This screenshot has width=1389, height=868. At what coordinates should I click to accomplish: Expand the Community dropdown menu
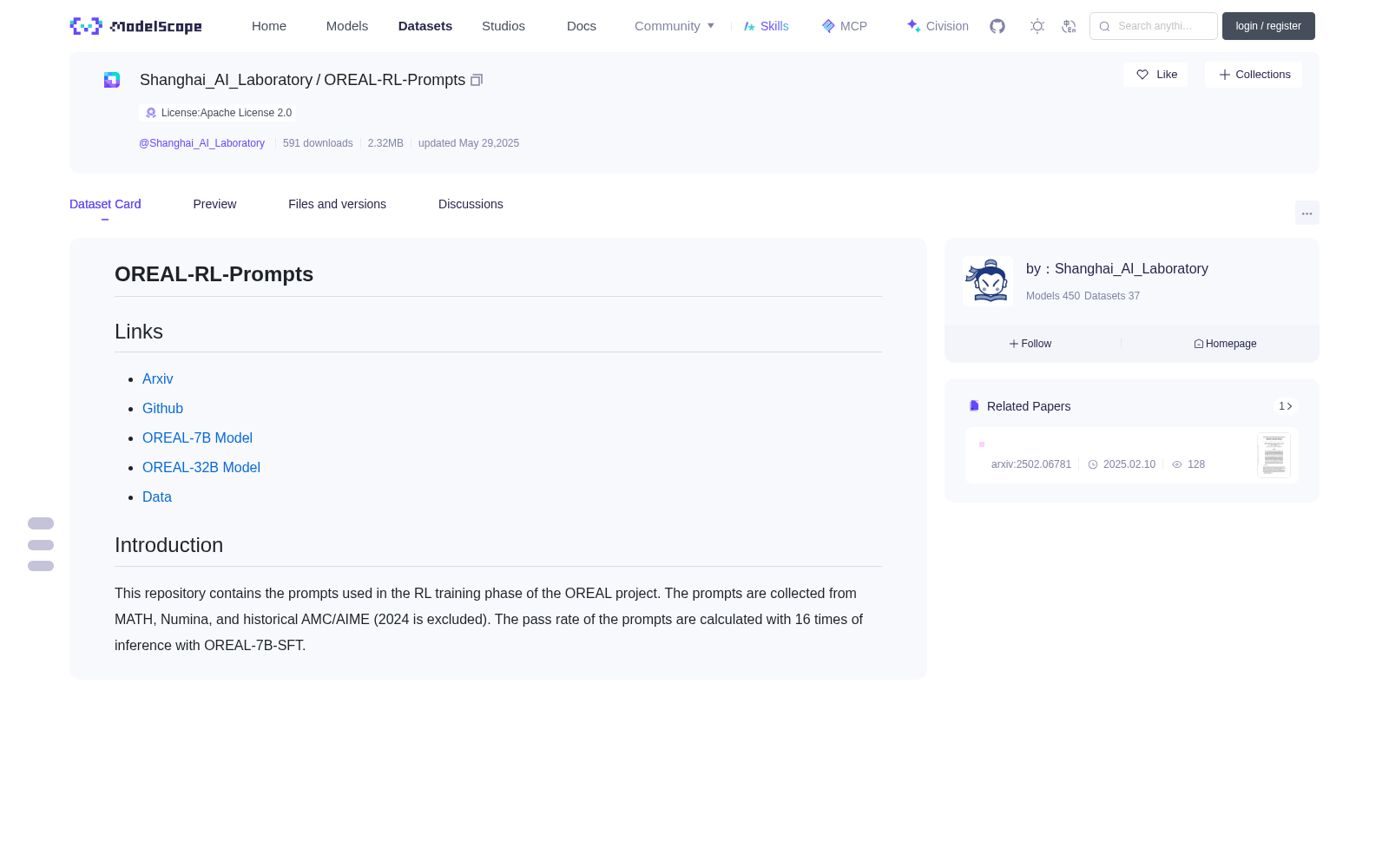675,26
